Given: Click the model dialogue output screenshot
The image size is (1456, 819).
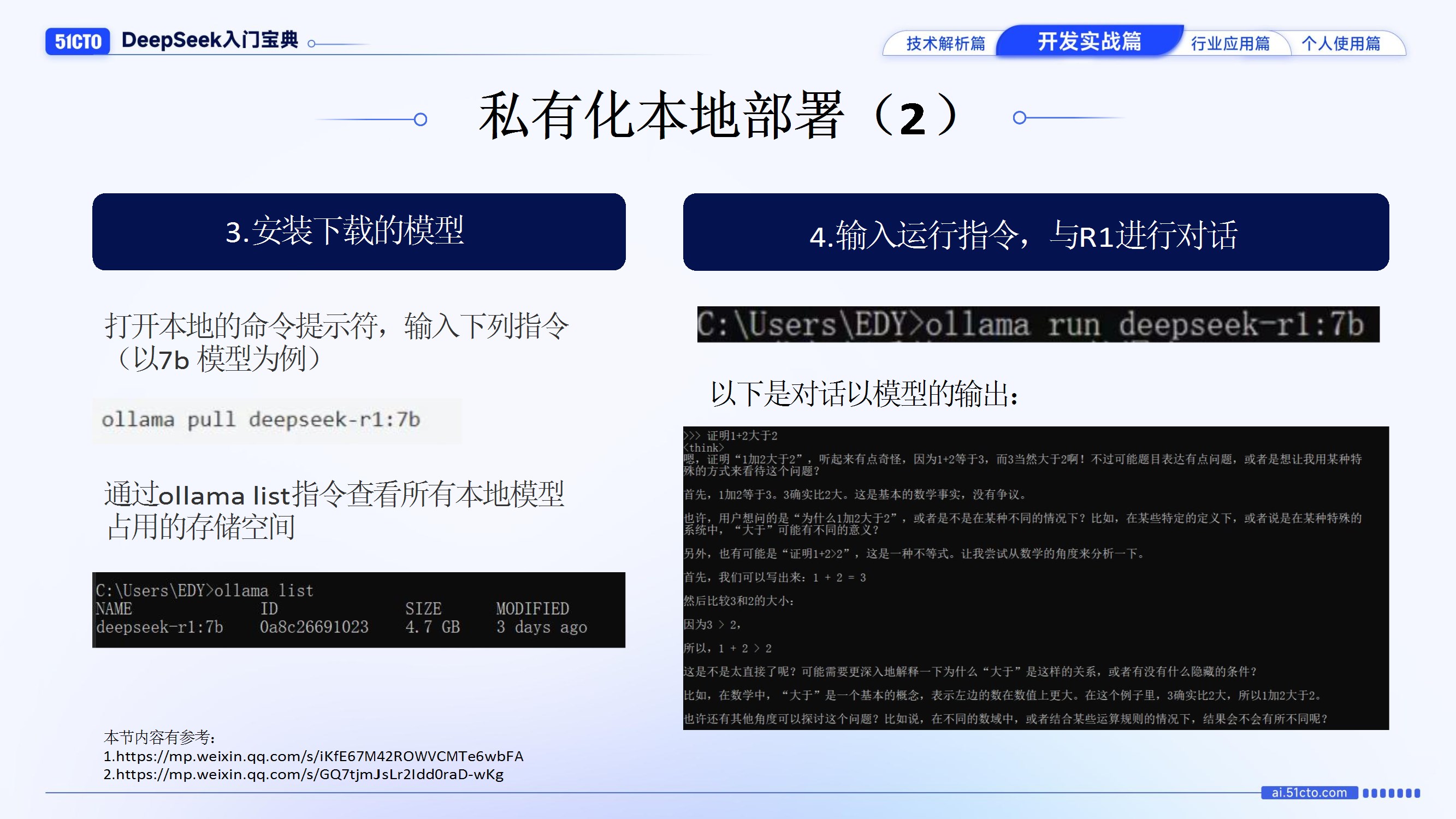Looking at the screenshot, I should pyautogui.click(x=1035, y=578).
